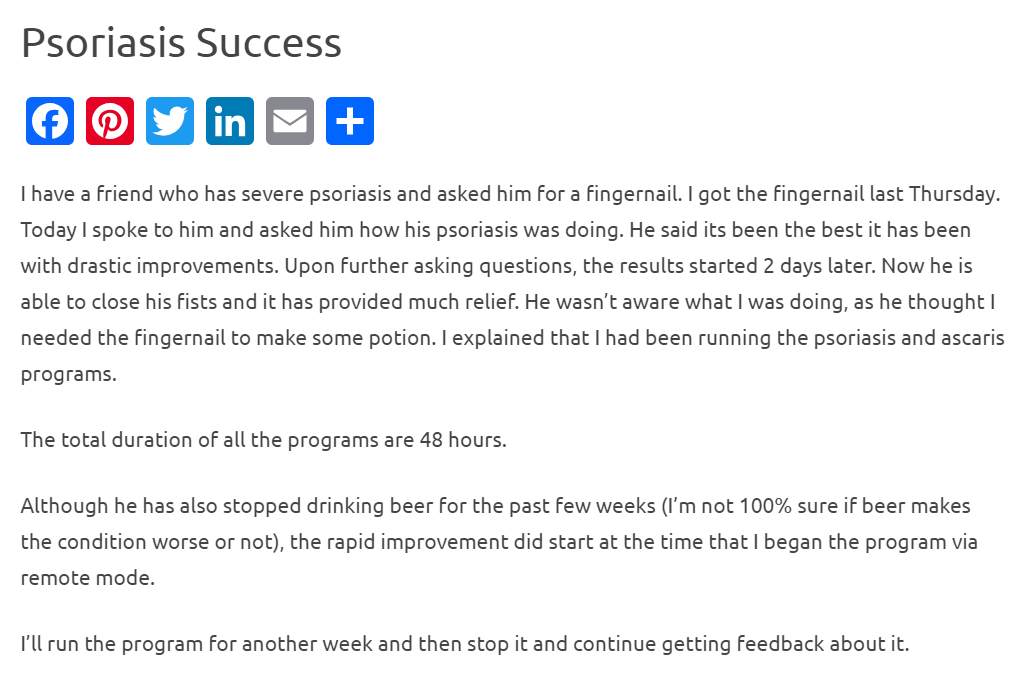Email this post using envelope icon

point(290,121)
